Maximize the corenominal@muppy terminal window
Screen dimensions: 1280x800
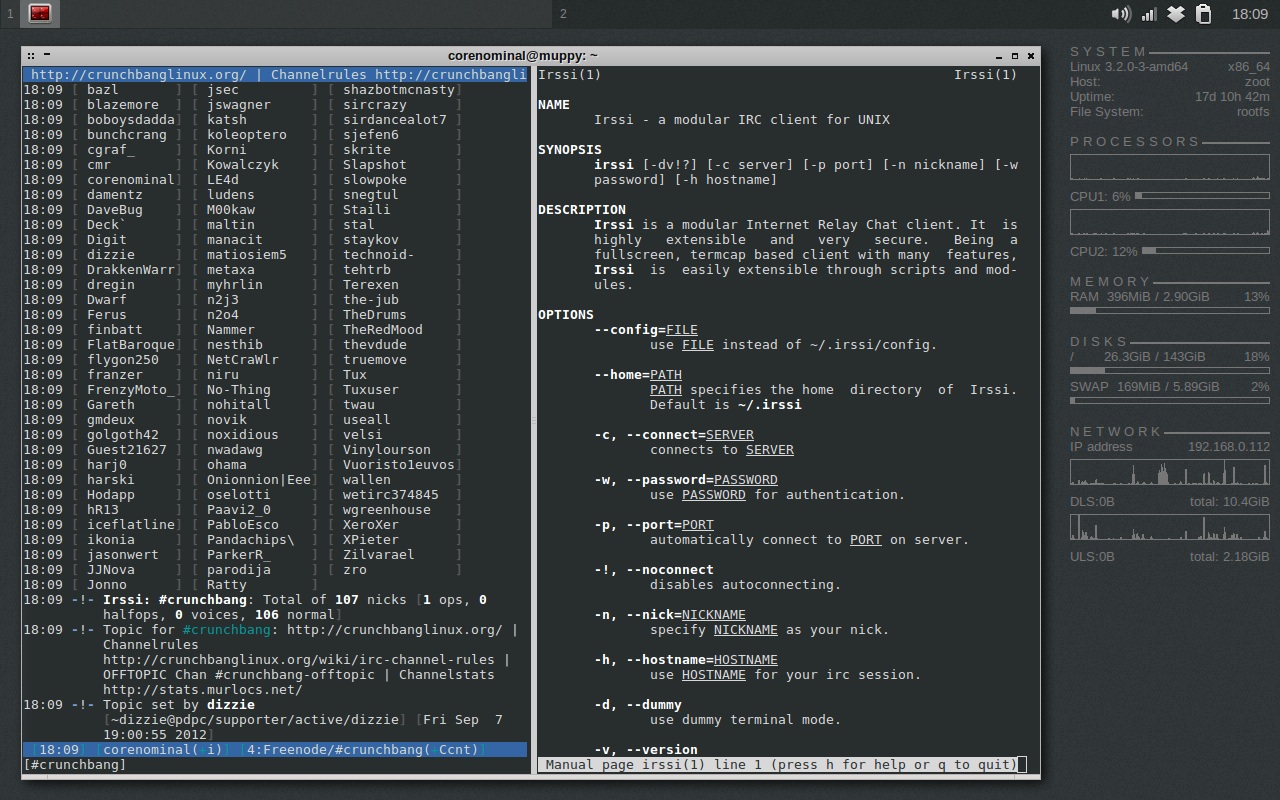pos(1015,56)
